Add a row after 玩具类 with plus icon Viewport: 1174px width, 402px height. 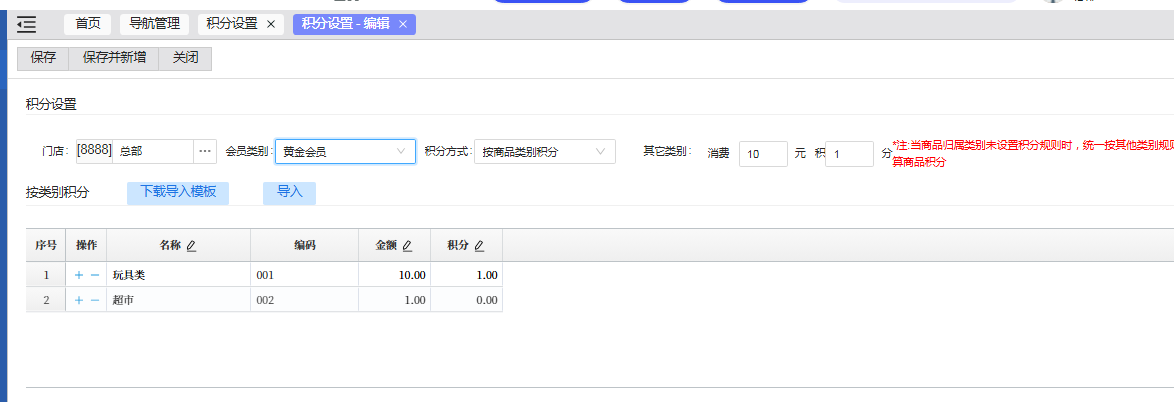point(79,275)
